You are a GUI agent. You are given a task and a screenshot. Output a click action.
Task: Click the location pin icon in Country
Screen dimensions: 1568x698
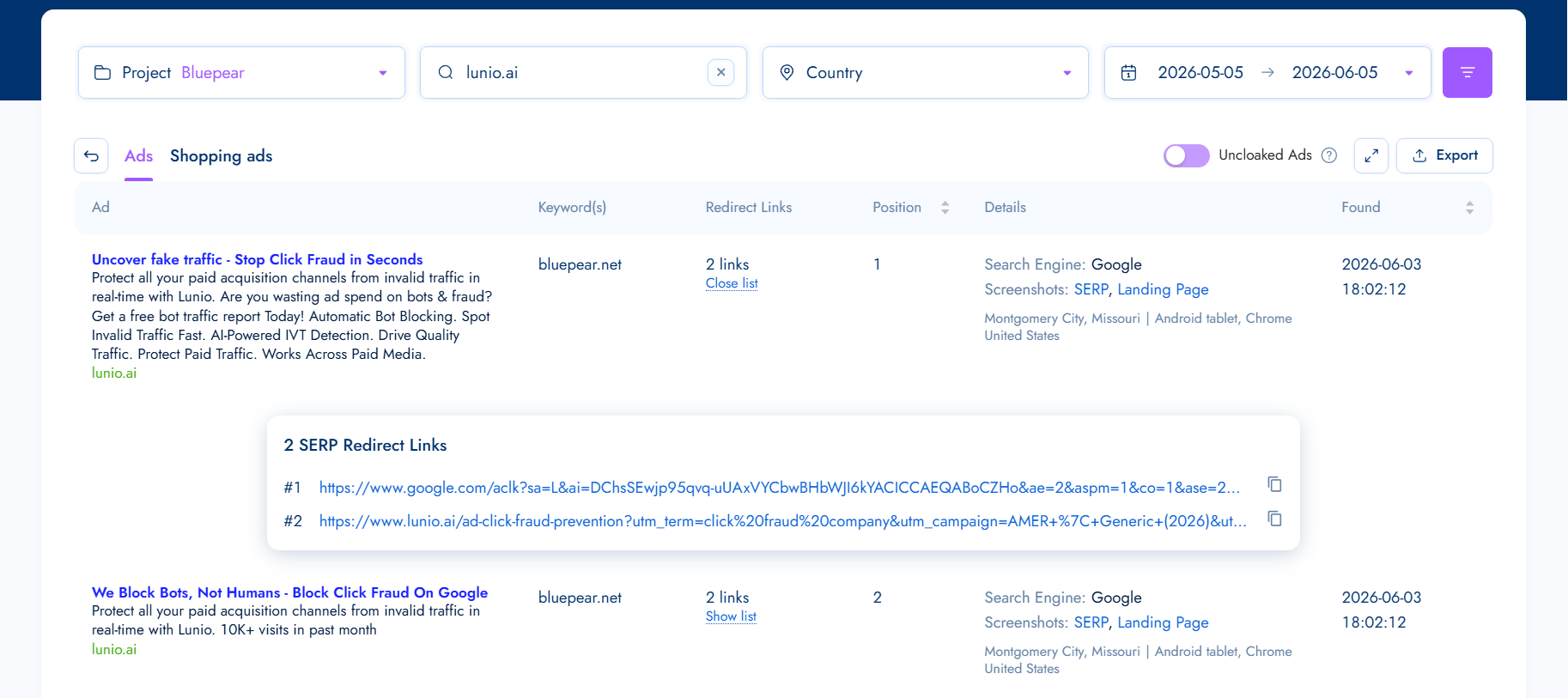(x=787, y=72)
